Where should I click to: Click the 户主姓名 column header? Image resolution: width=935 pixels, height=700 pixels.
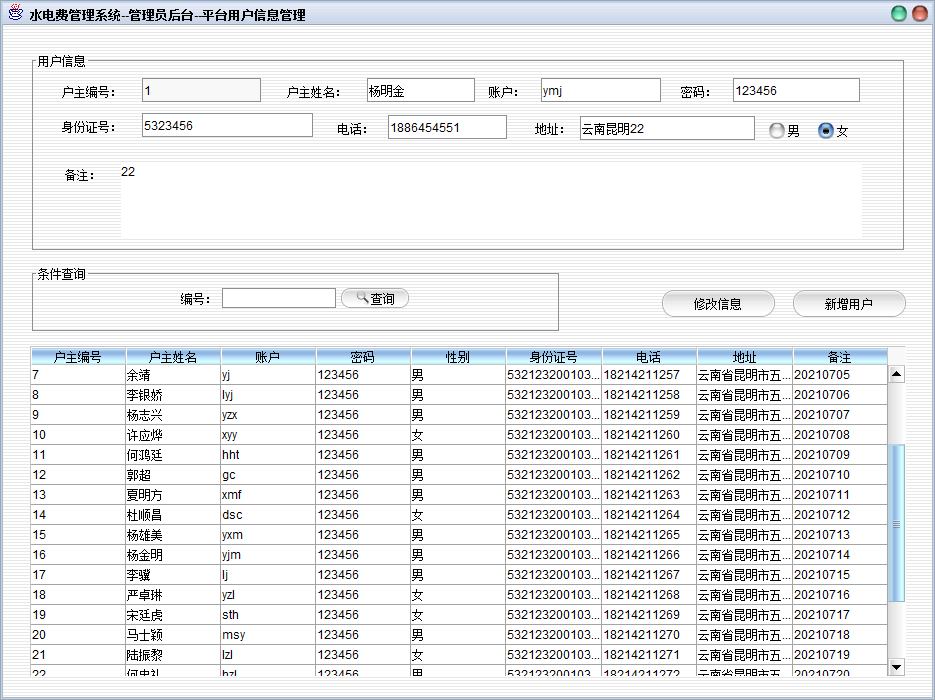click(x=174, y=357)
